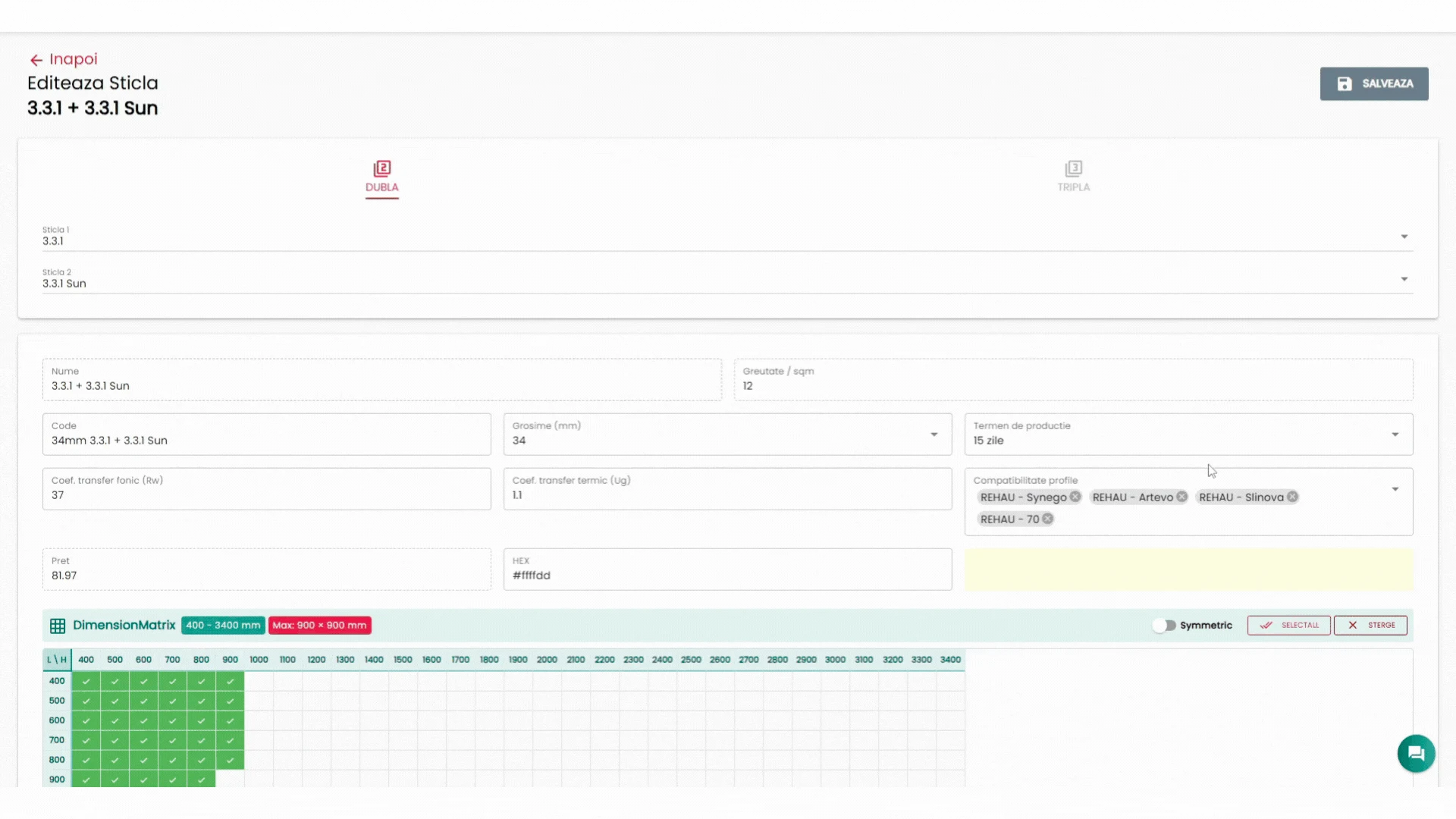Image resolution: width=1456 pixels, height=819 pixels.
Task: Go back using the Inapoi arrow
Action: (36, 60)
